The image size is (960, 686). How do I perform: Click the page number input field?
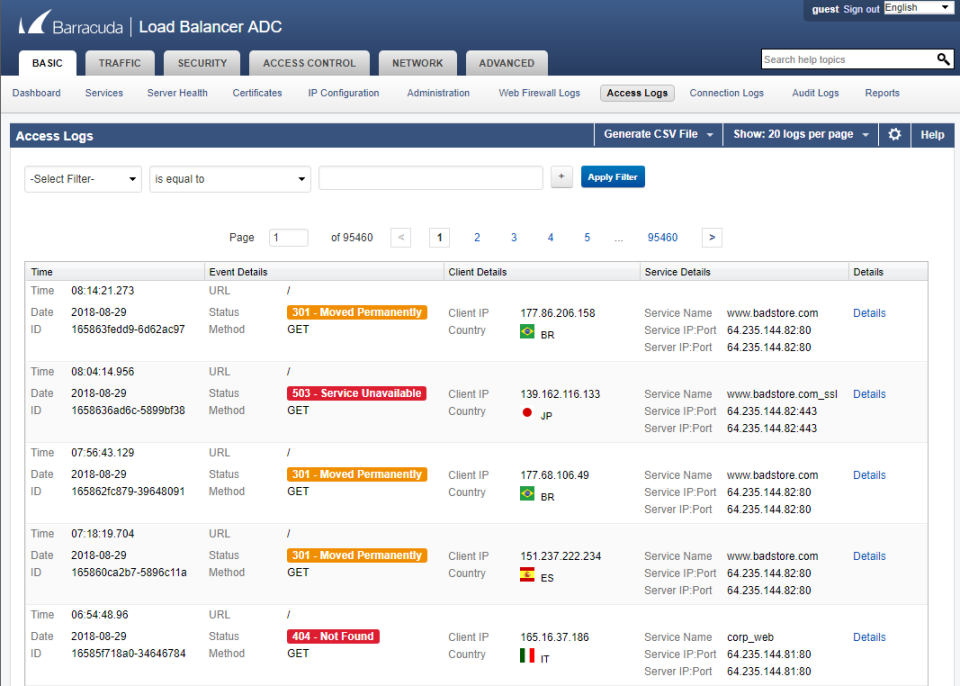pyautogui.click(x=288, y=237)
